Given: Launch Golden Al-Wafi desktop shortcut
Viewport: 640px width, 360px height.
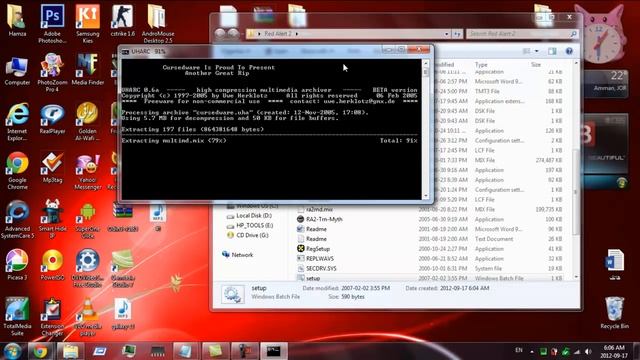Looking at the screenshot, I should (87, 121).
